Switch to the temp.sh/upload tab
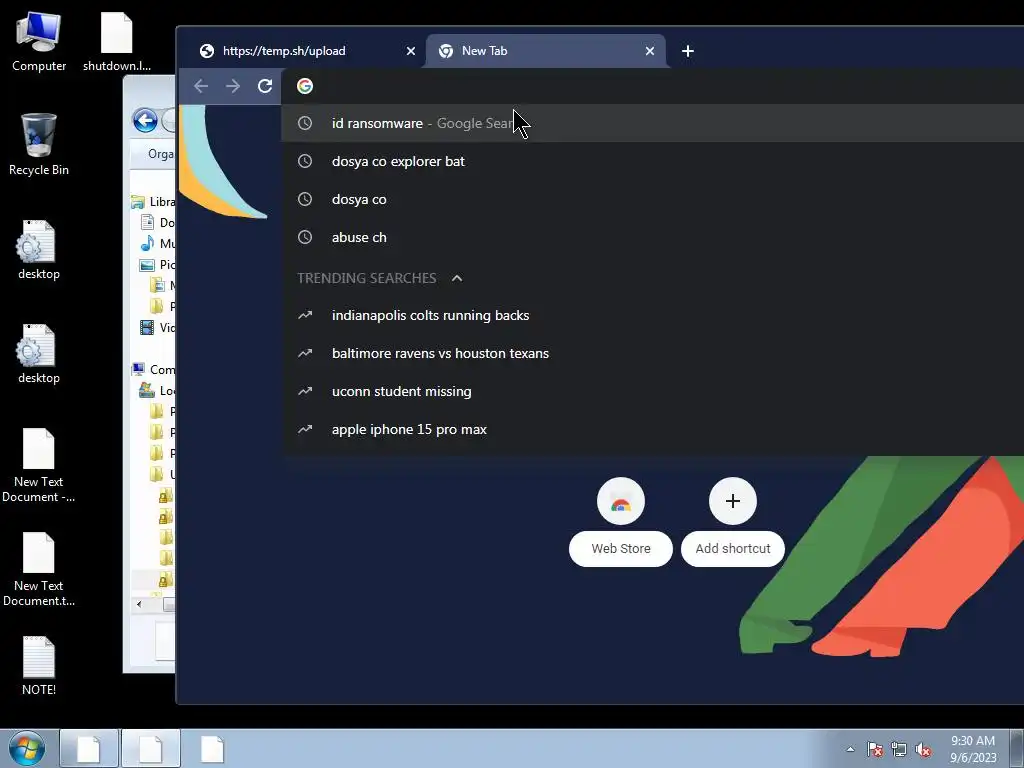This screenshot has width=1024, height=768. pos(307,51)
